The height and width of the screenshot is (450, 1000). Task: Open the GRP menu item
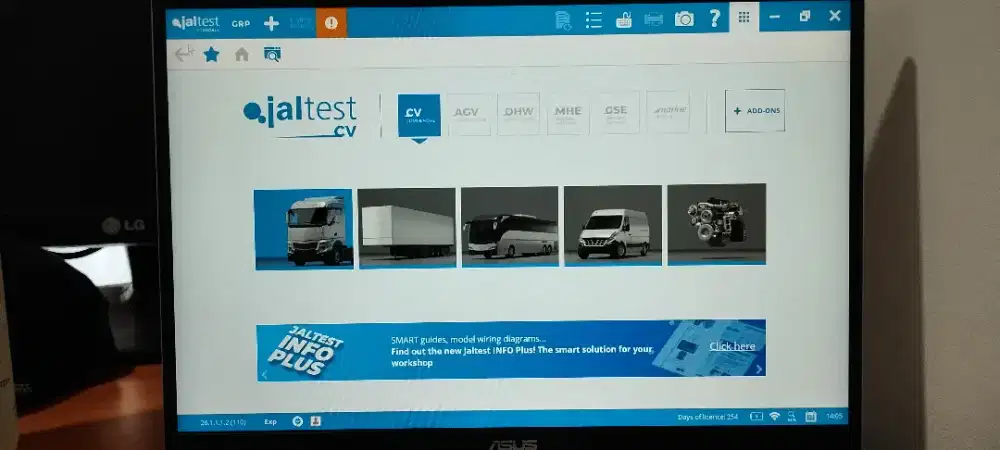[x=240, y=24]
